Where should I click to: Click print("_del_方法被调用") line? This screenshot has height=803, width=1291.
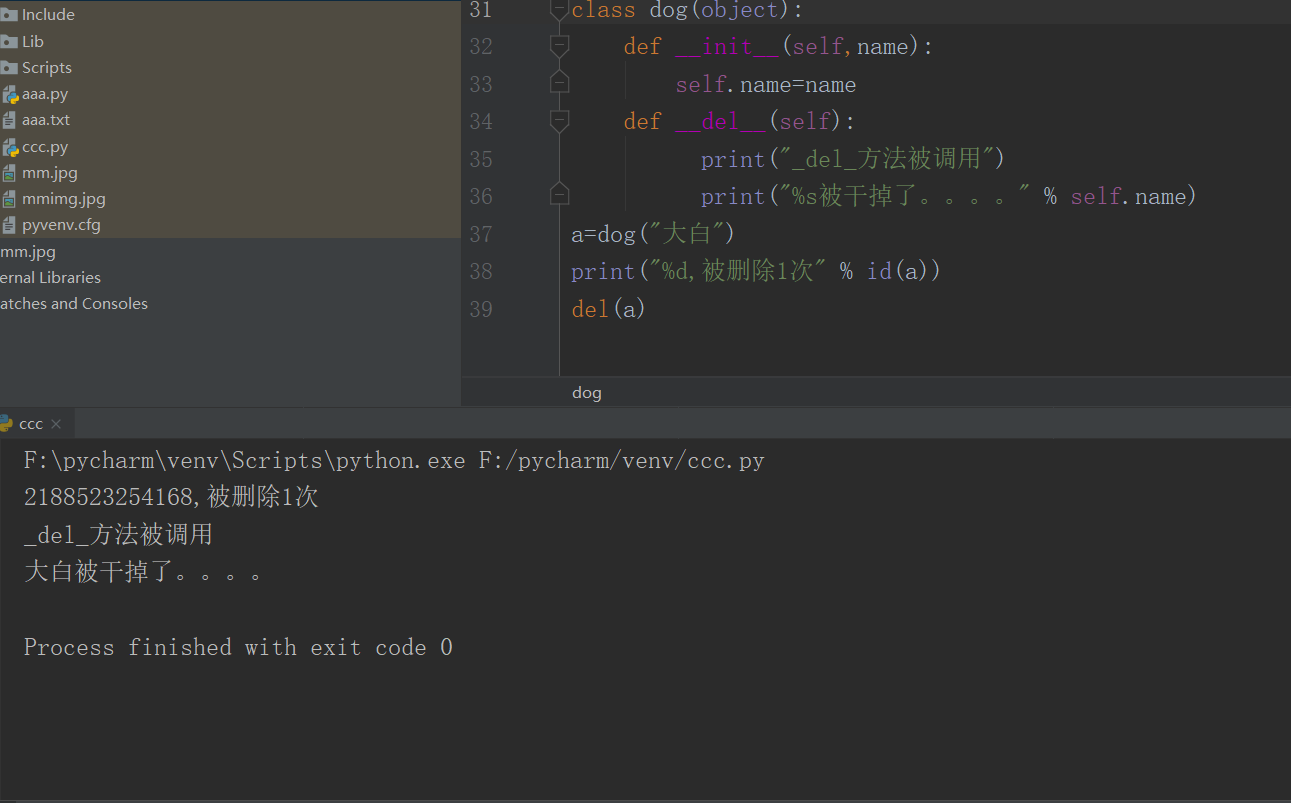pos(853,160)
